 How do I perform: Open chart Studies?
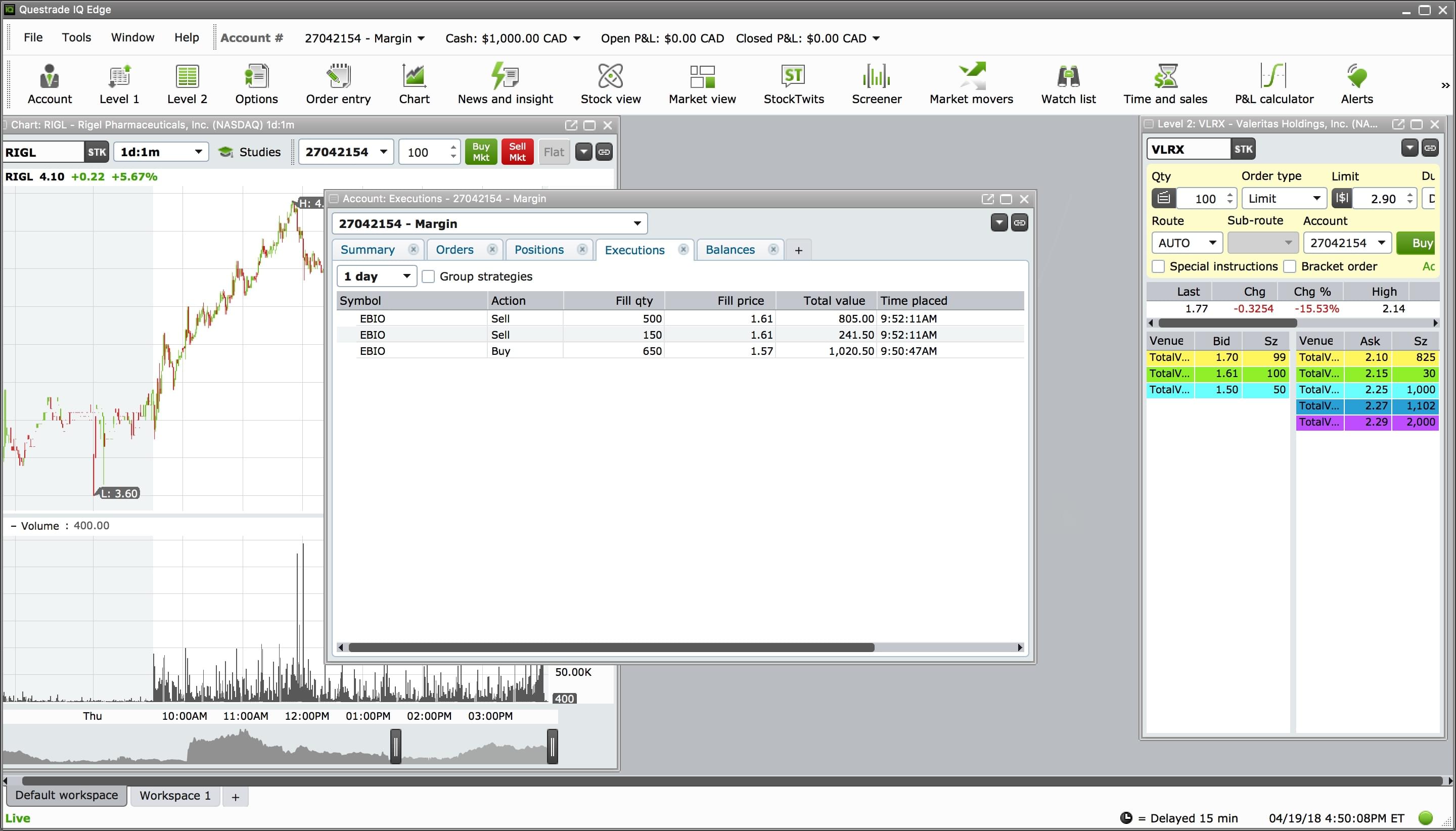click(250, 152)
